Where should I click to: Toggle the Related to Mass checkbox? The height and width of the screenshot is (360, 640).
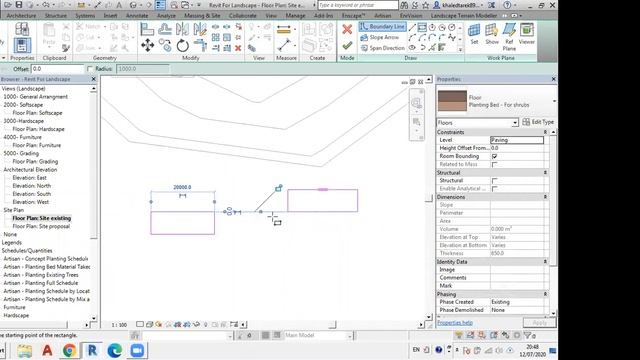pyautogui.click(x=494, y=164)
